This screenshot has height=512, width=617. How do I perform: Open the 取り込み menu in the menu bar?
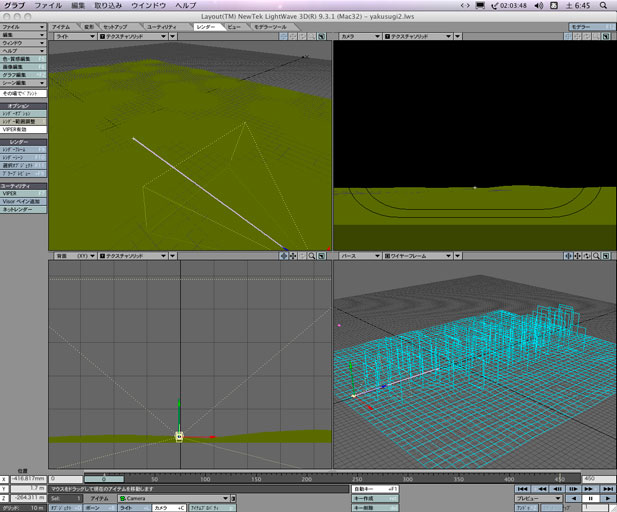[107, 6]
